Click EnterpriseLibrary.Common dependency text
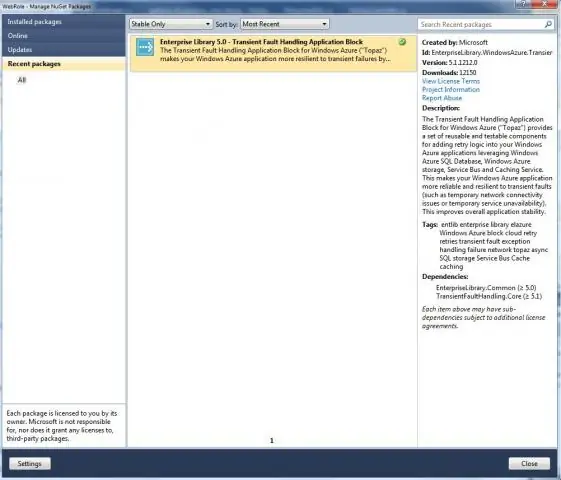Image resolution: width=561 pixels, height=480 pixels. click(x=486, y=288)
